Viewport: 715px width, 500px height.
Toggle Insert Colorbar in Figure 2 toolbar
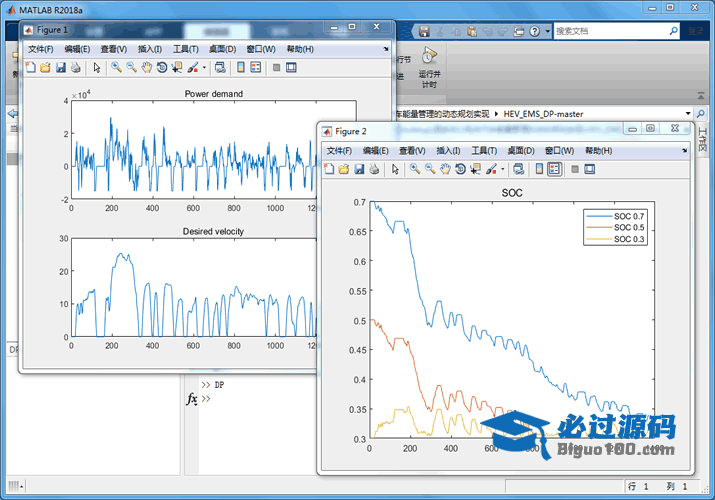[x=539, y=169]
